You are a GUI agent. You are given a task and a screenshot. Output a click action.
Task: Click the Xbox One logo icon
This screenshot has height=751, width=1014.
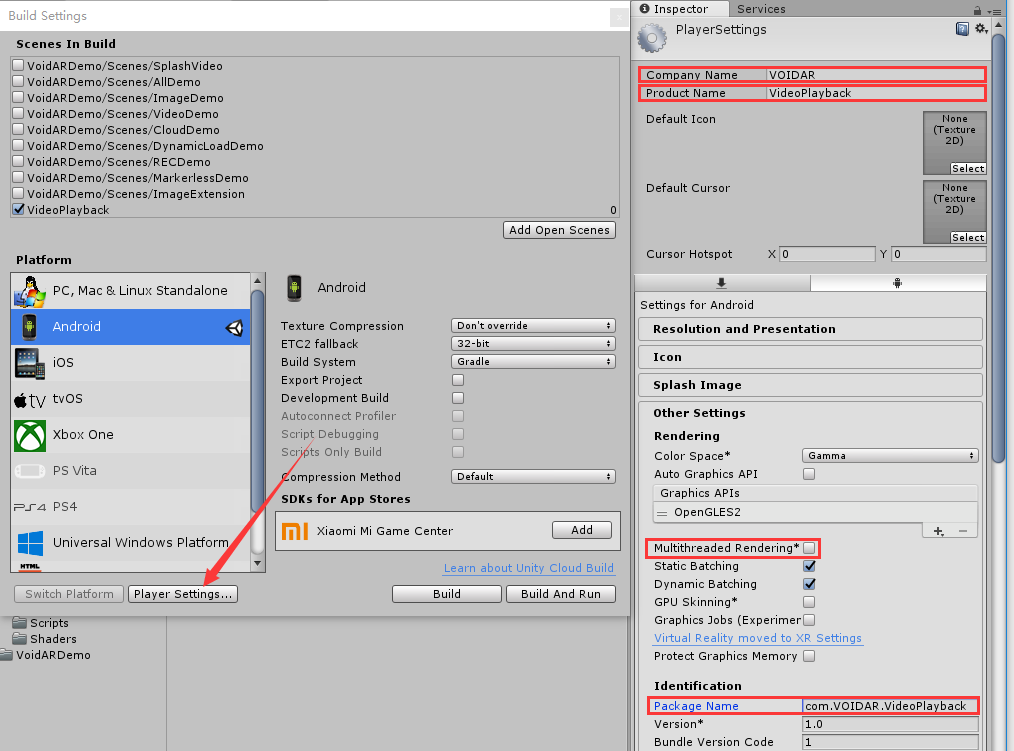[30, 435]
